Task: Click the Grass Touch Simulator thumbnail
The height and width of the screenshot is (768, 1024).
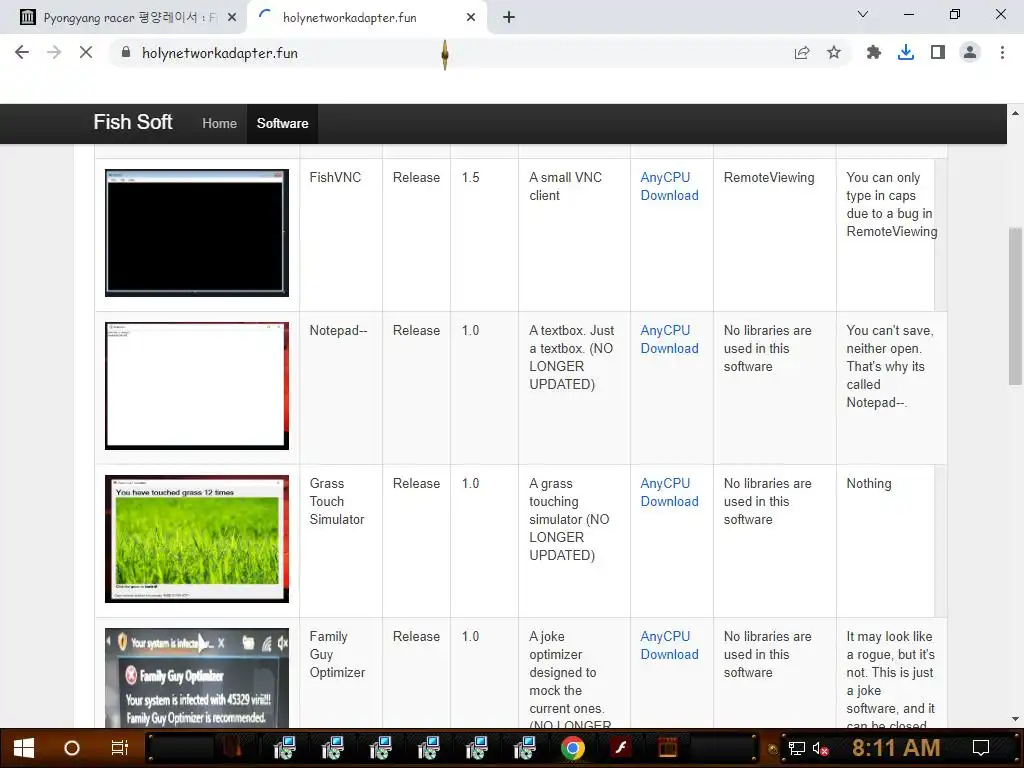Action: pyautogui.click(x=197, y=539)
